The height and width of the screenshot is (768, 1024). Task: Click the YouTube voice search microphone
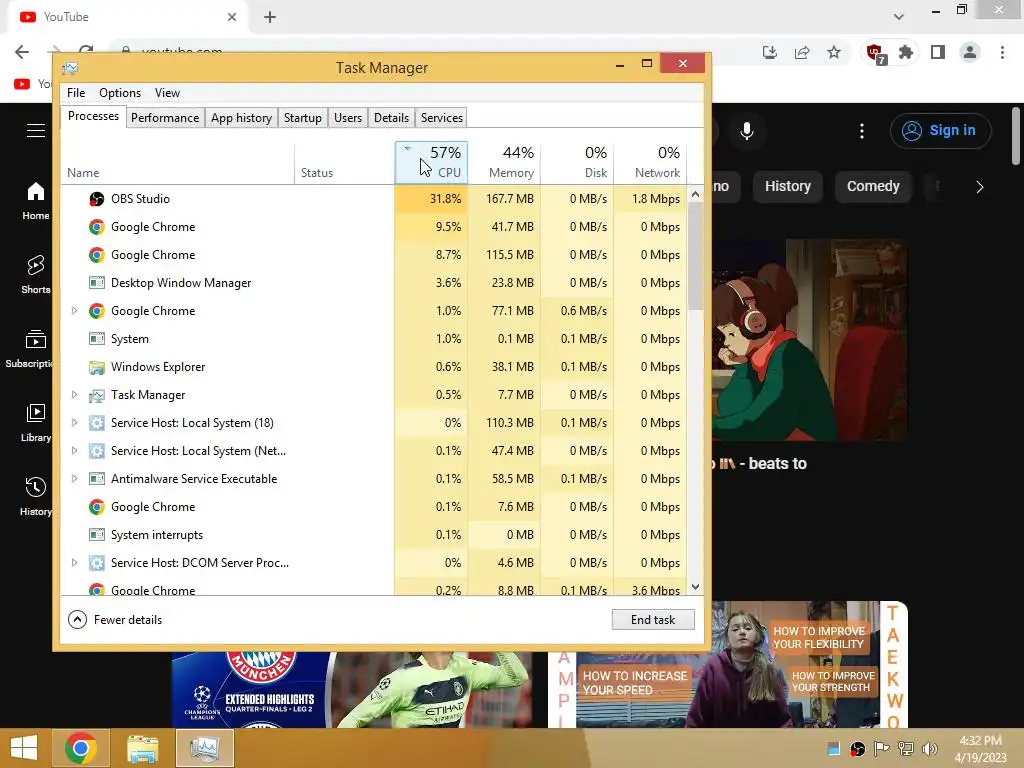coord(747,131)
